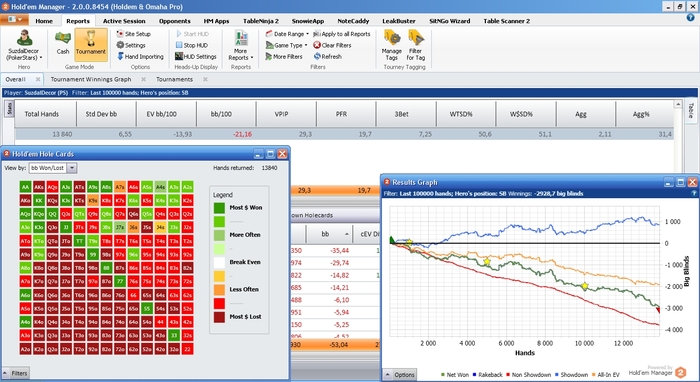Expand Filters in Hole Cards window

[16, 374]
